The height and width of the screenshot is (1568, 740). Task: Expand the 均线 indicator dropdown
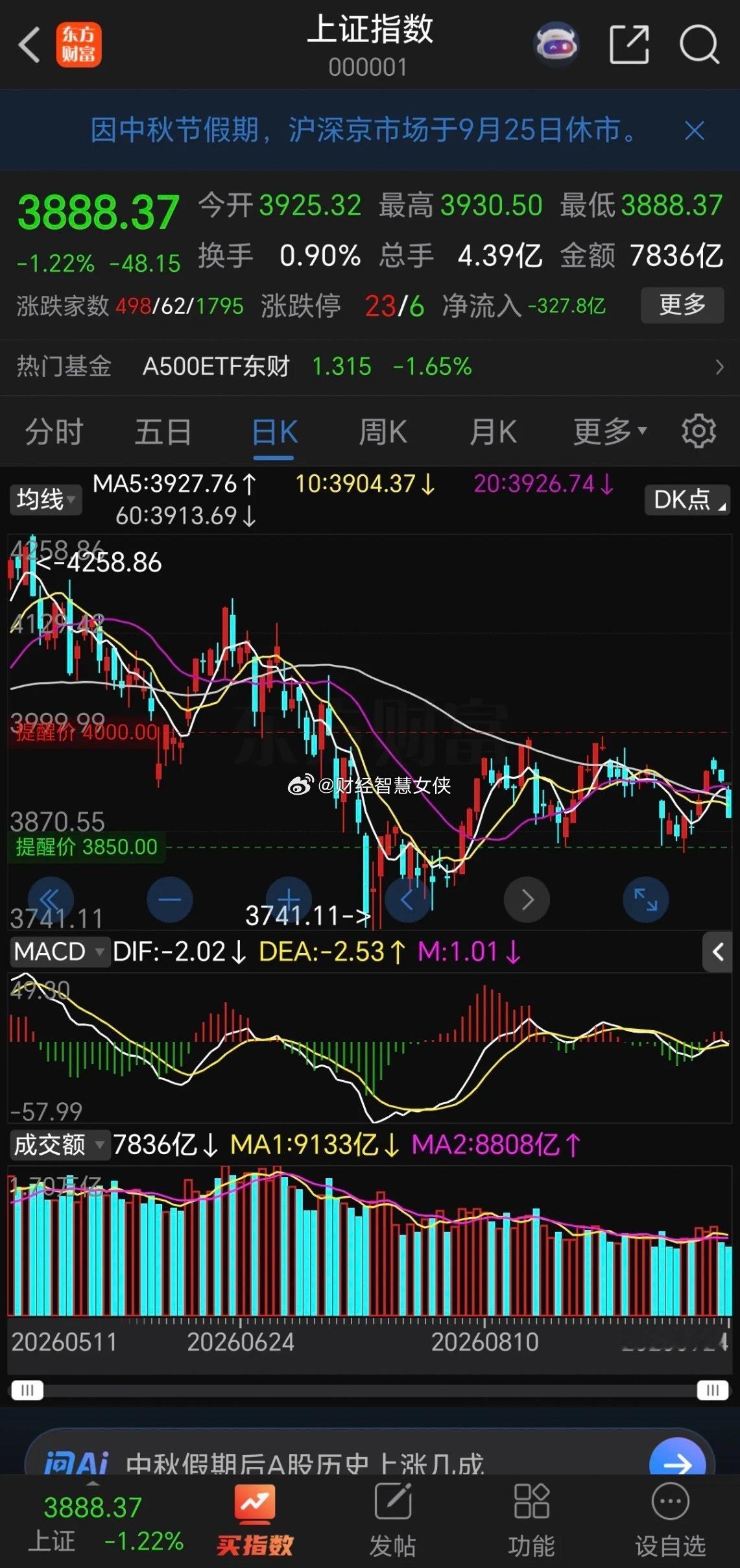(45, 500)
